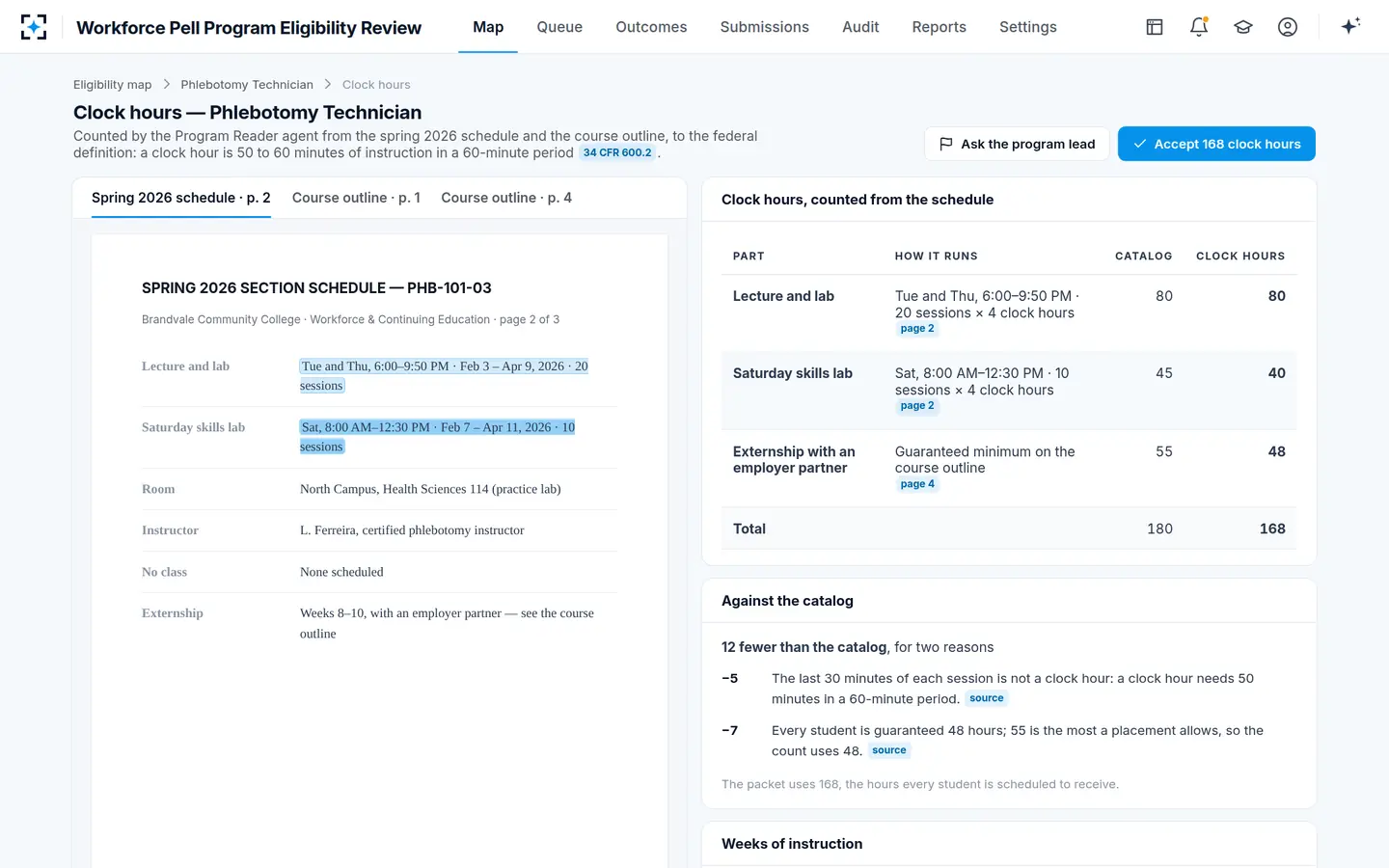Click Weeks of instruction heading
Viewport: 1389px width, 868px height.
point(792,844)
